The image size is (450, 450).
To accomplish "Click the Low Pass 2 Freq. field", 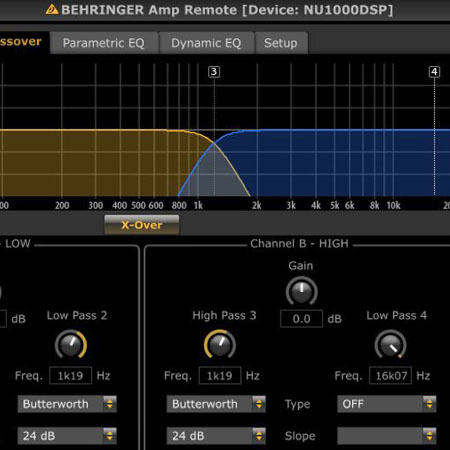I will [70, 376].
